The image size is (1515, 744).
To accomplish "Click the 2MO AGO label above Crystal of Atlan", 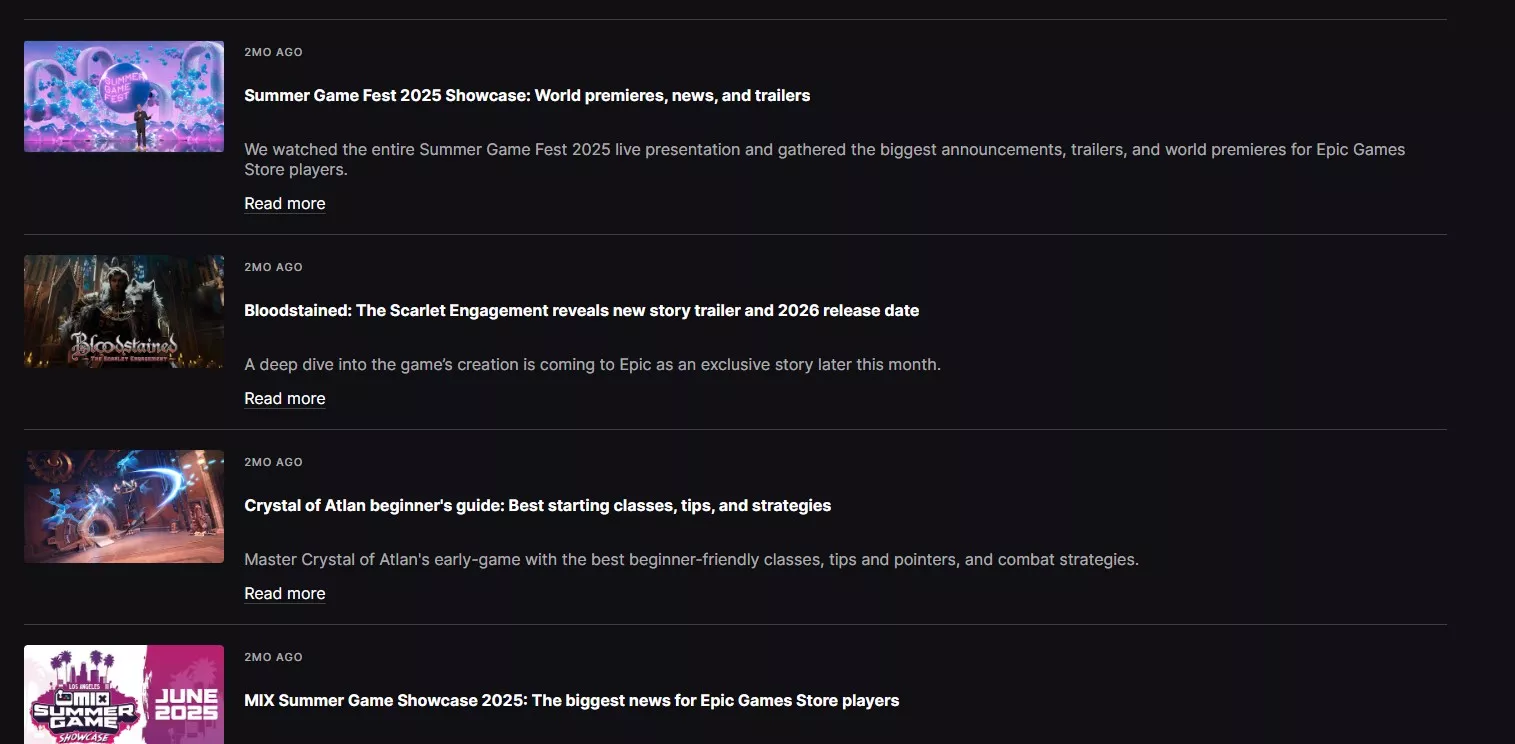I will click(273, 462).
